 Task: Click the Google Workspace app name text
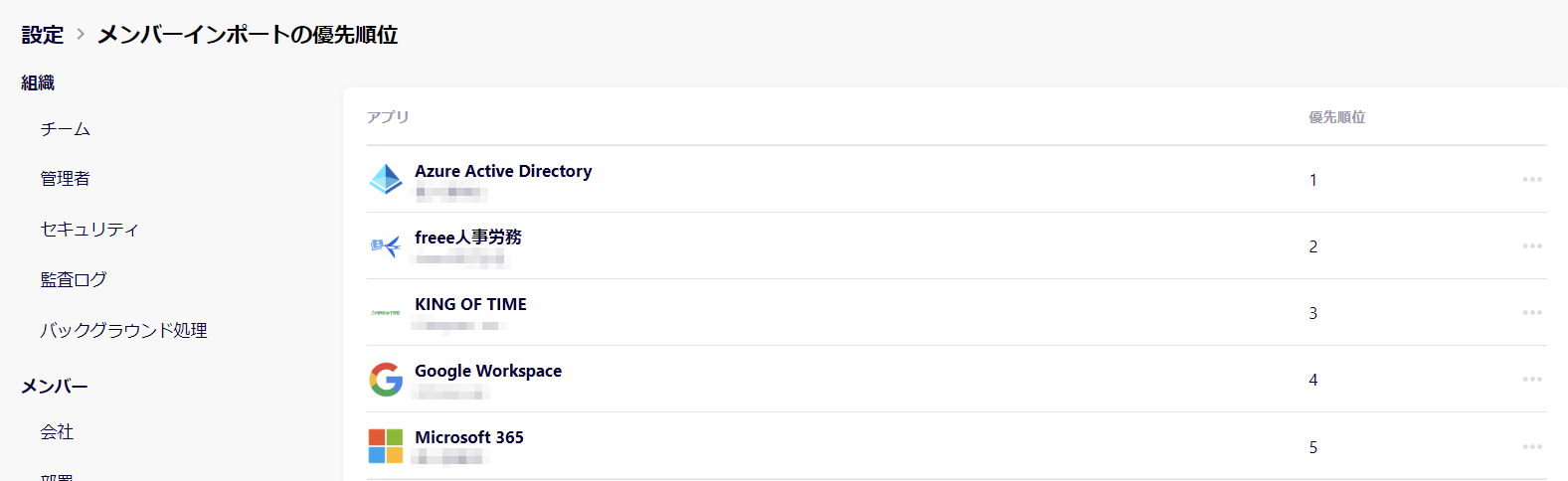click(488, 371)
